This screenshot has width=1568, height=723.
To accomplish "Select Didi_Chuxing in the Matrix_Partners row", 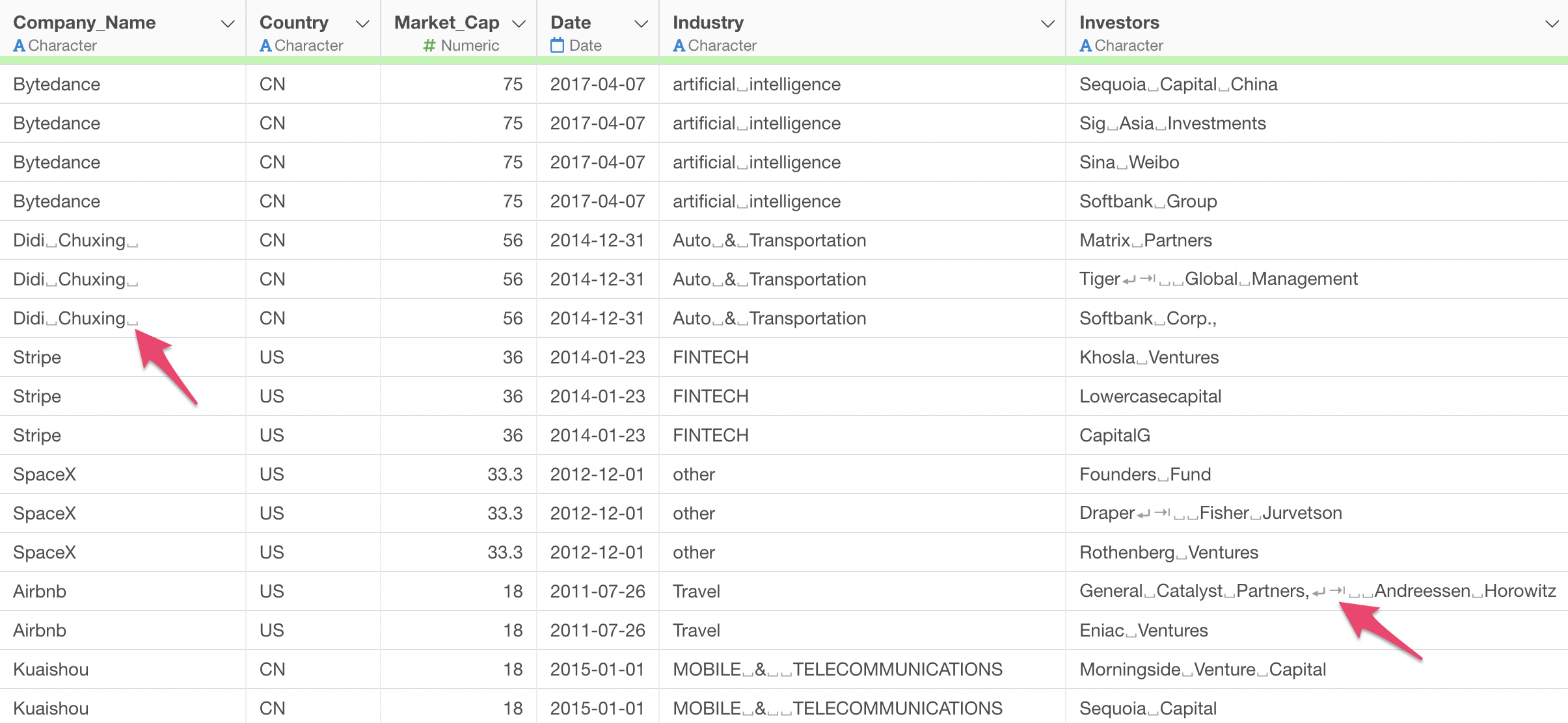I will pos(123,241).
